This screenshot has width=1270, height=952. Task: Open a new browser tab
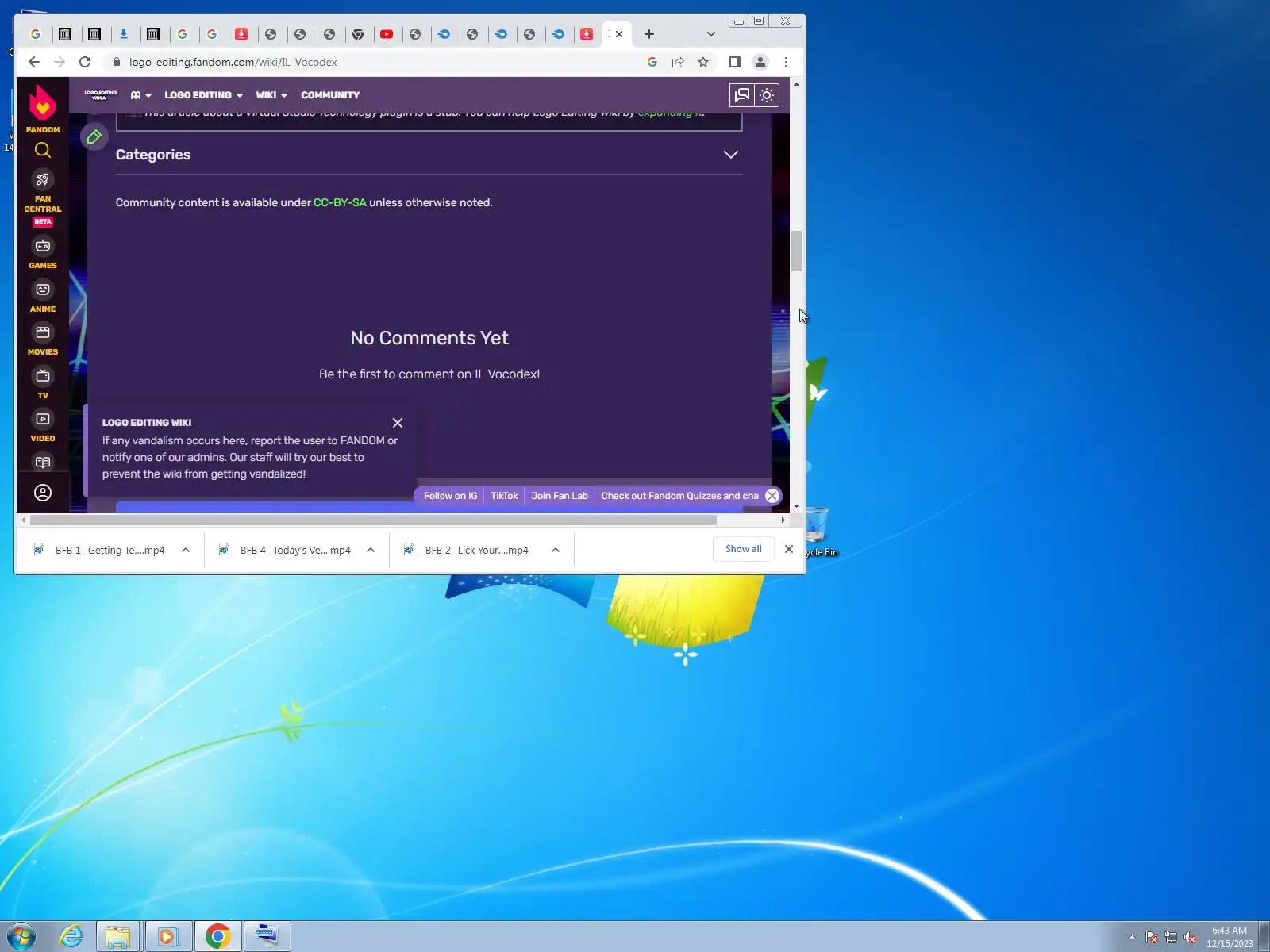pyautogui.click(x=649, y=34)
